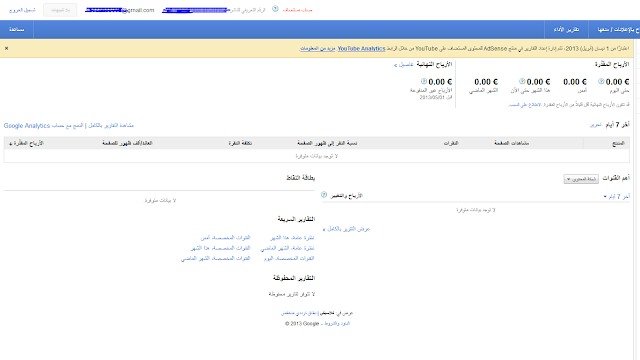Click help icon next to unpaid earnings
The width and height of the screenshot is (640, 360).
(424, 81)
